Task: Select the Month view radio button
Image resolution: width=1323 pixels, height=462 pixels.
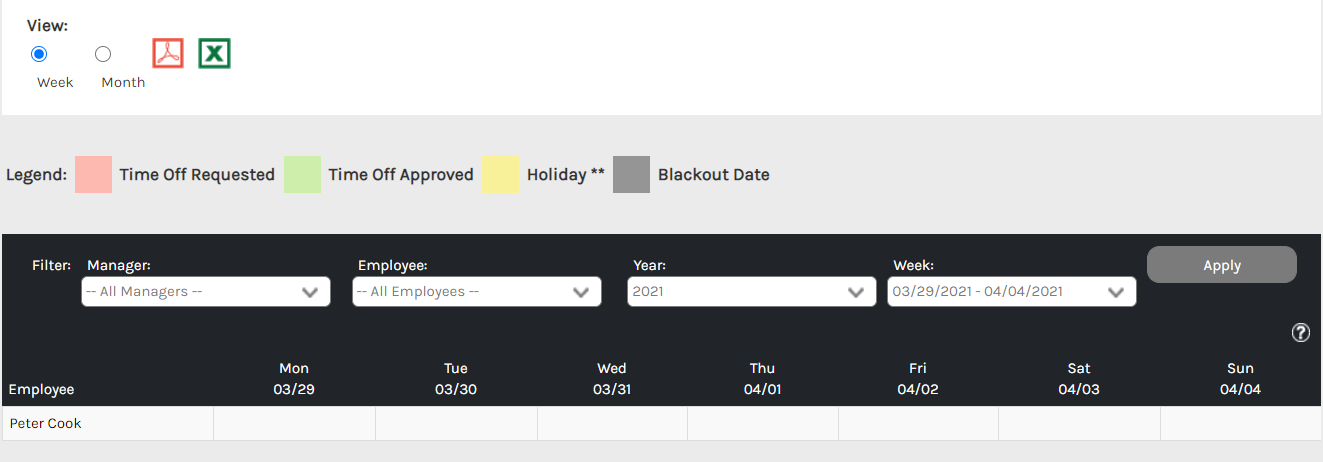Action: pyautogui.click(x=103, y=54)
